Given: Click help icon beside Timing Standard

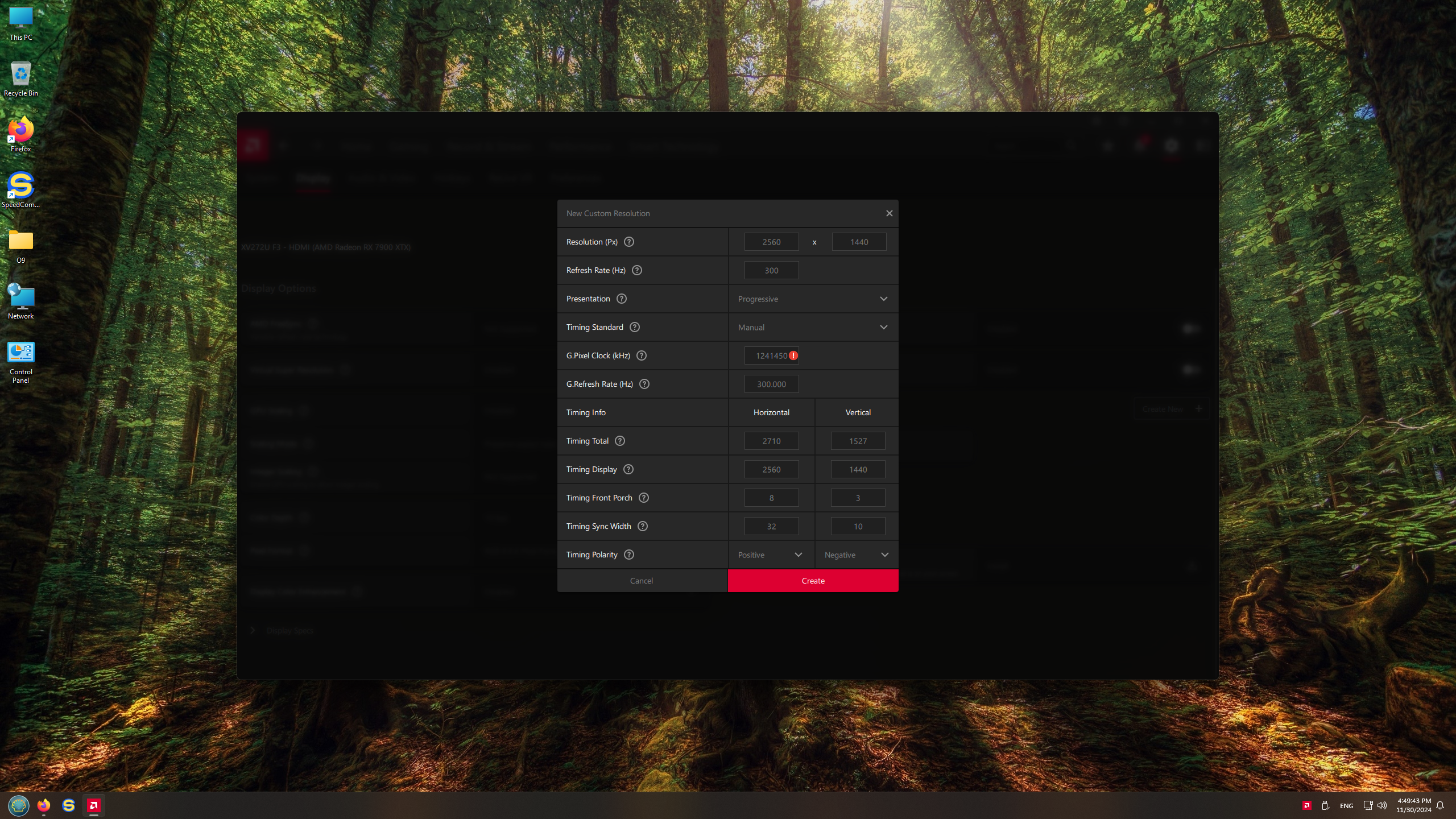Looking at the screenshot, I should (635, 327).
